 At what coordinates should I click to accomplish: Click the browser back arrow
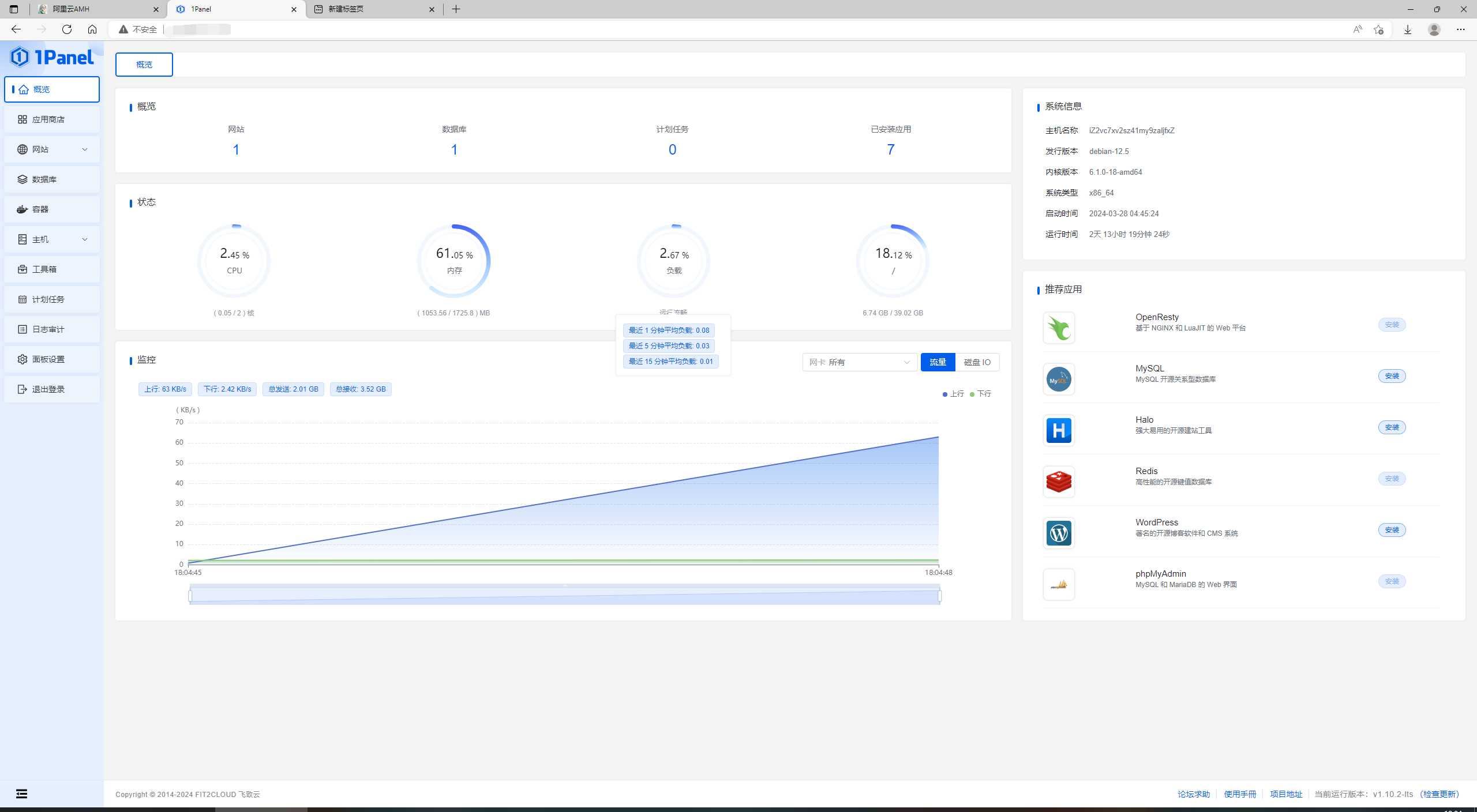(x=16, y=29)
